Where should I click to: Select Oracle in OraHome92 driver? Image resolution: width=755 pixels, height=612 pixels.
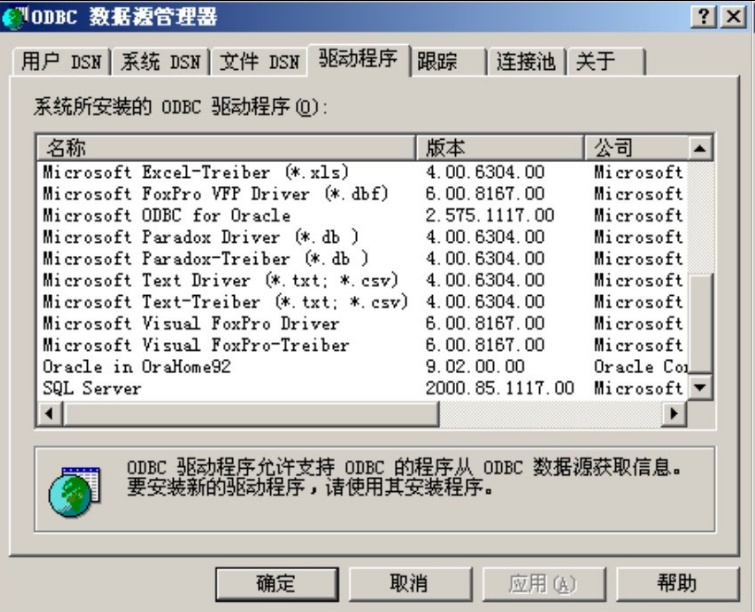[x=362, y=366]
